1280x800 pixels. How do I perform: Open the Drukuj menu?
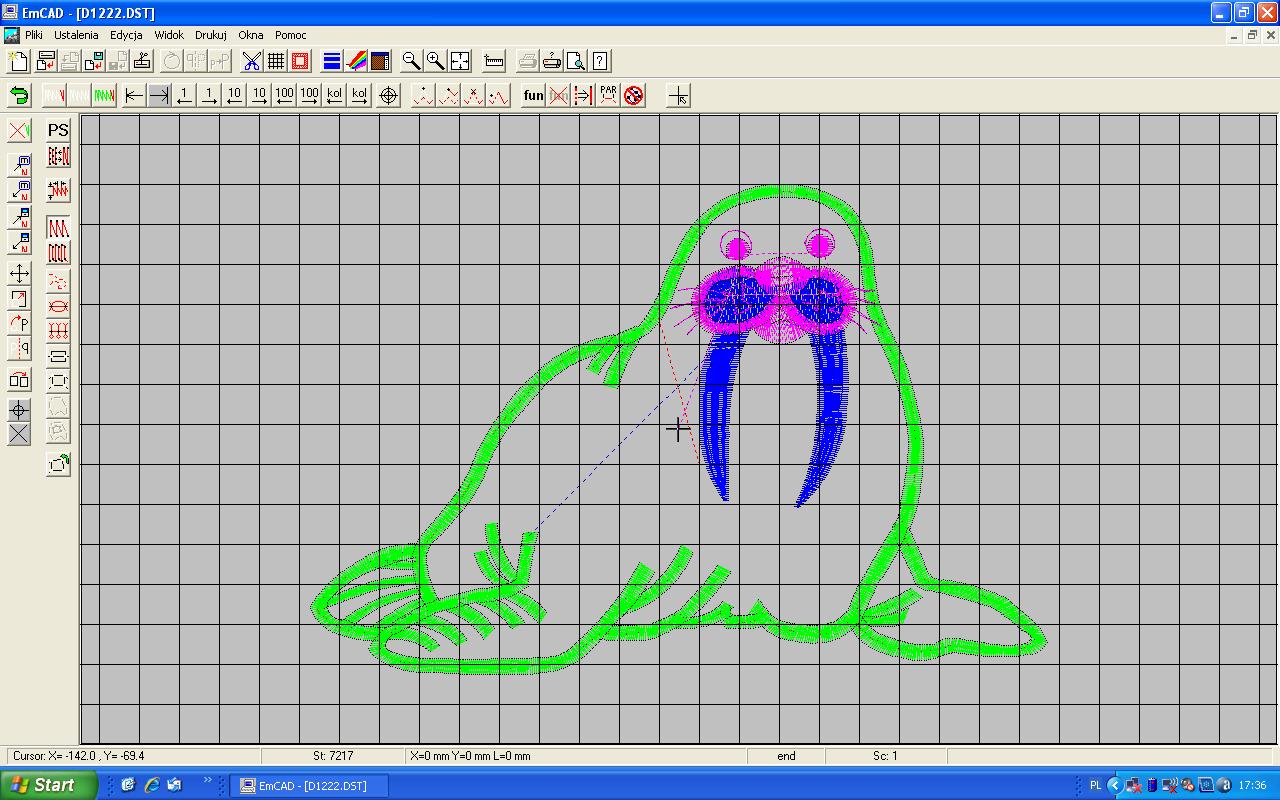click(x=211, y=35)
